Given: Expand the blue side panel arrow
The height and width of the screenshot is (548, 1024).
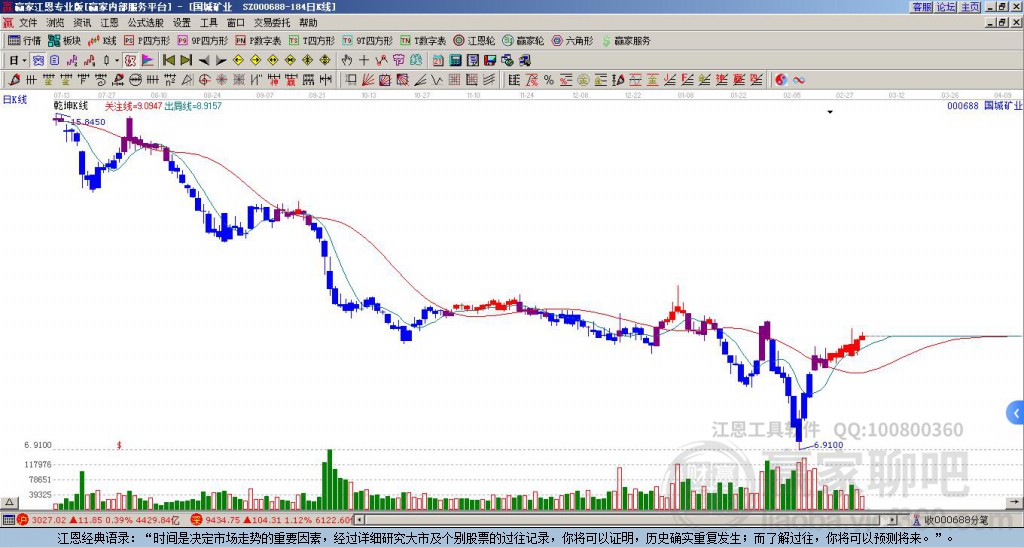Looking at the screenshot, I should coord(1016,413).
